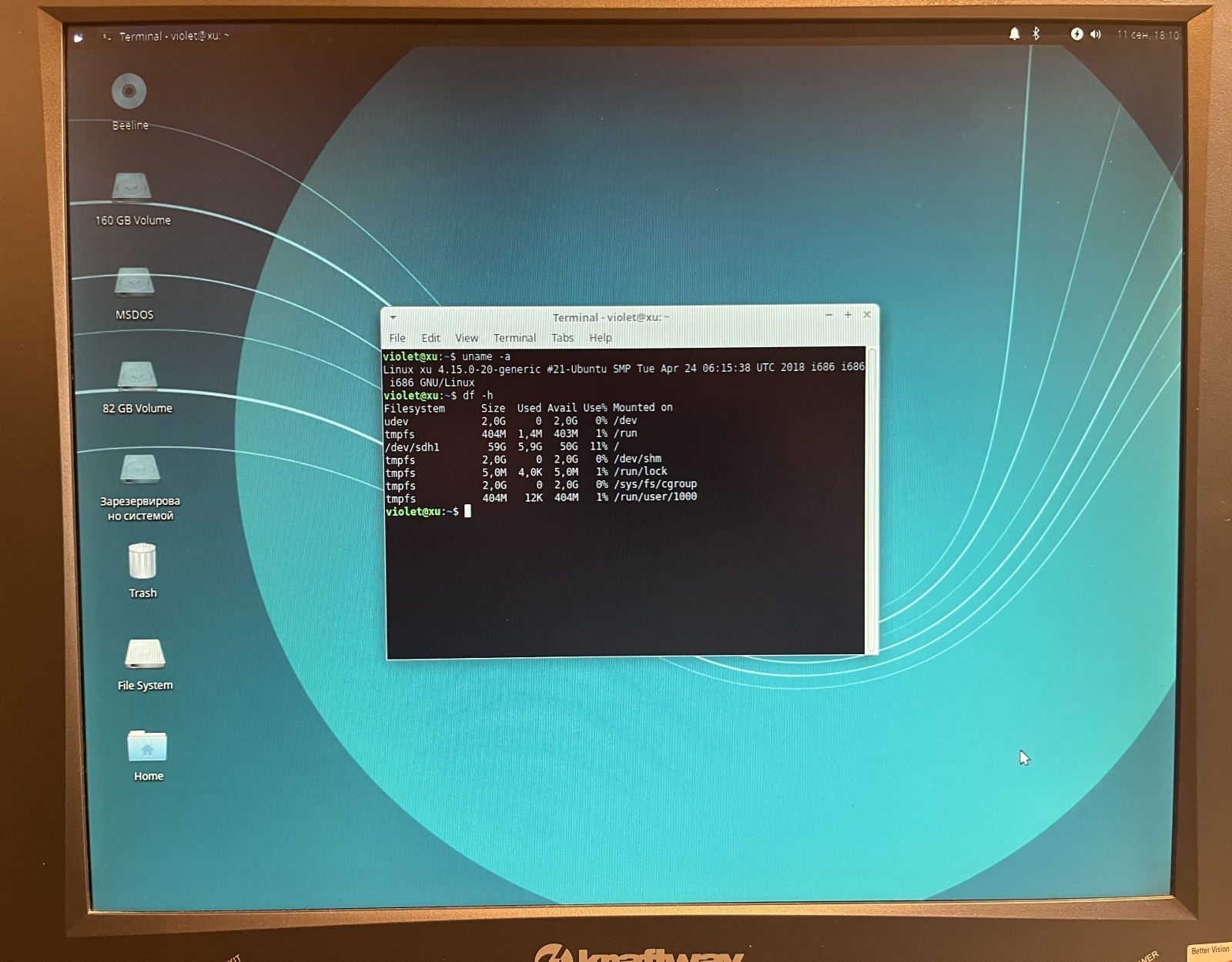Click the 'df -h' command text
This screenshot has height=962, width=1232.
coord(477,396)
